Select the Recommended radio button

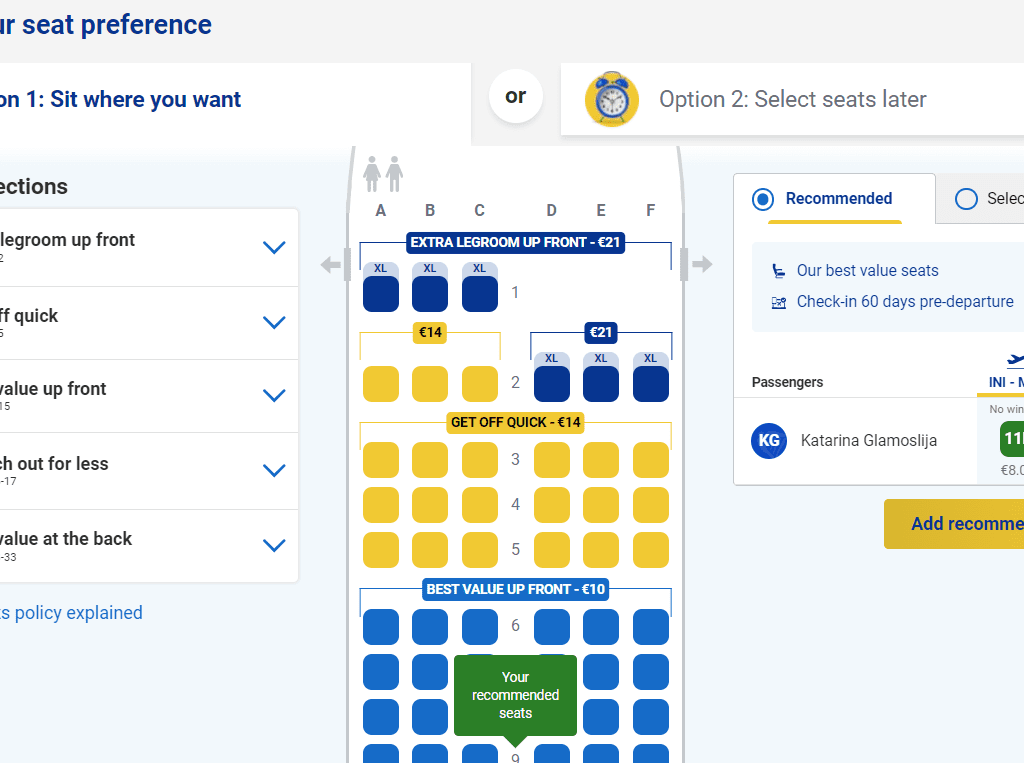(x=763, y=199)
